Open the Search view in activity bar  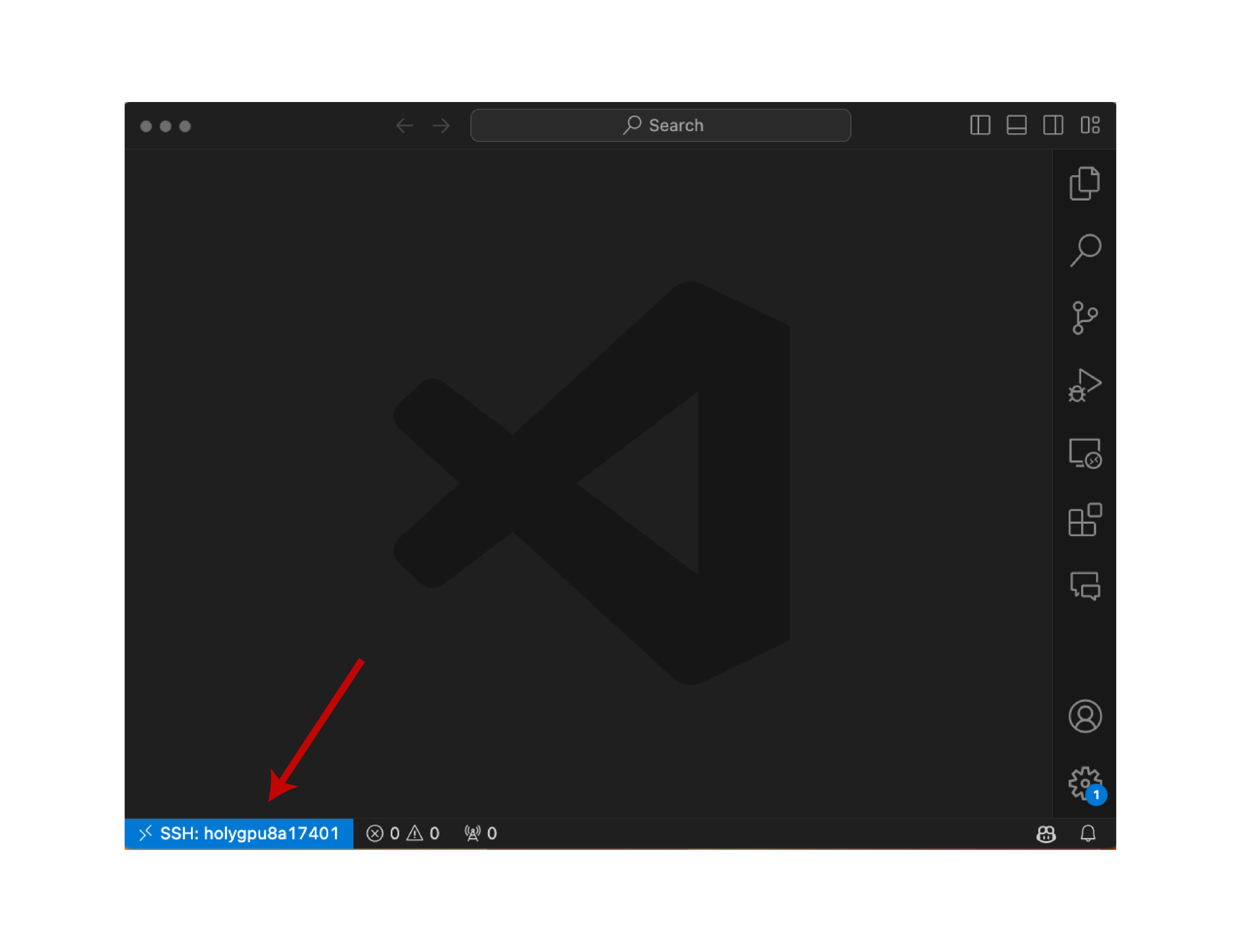click(1085, 250)
